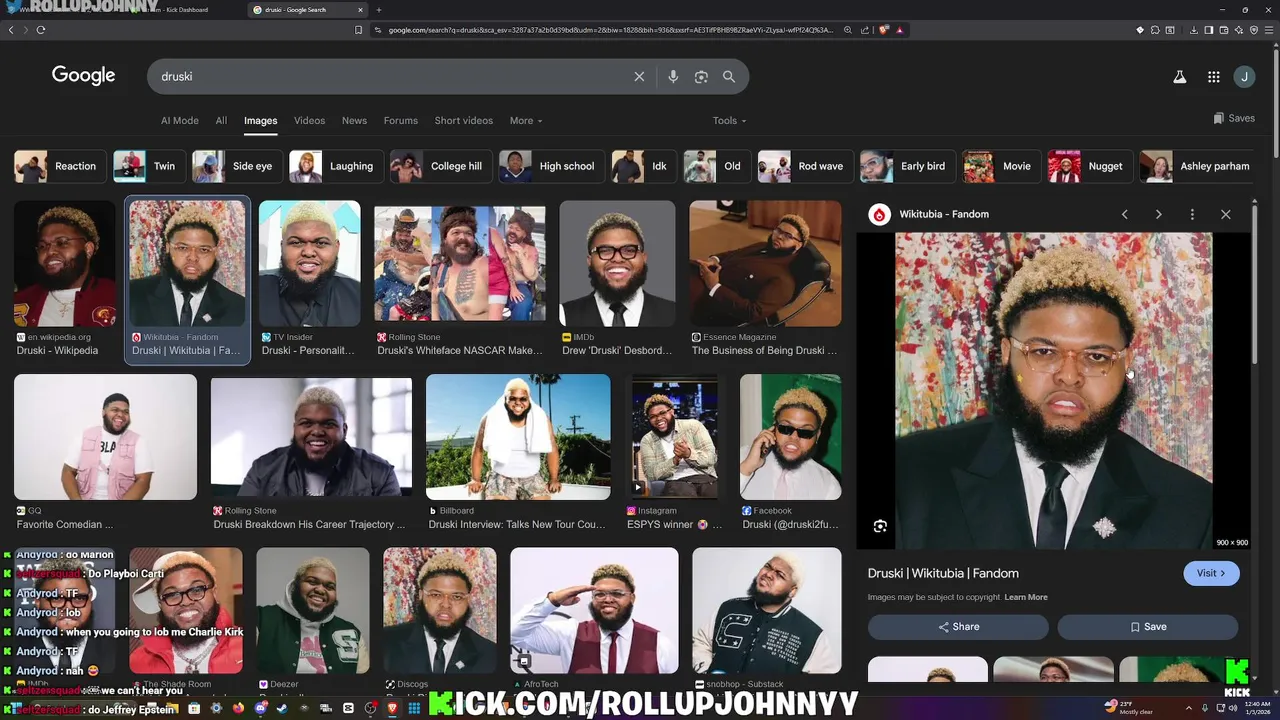Viewport: 1280px width, 720px height.
Task: Start a voice search with the microphone
Action: tap(673, 77)
